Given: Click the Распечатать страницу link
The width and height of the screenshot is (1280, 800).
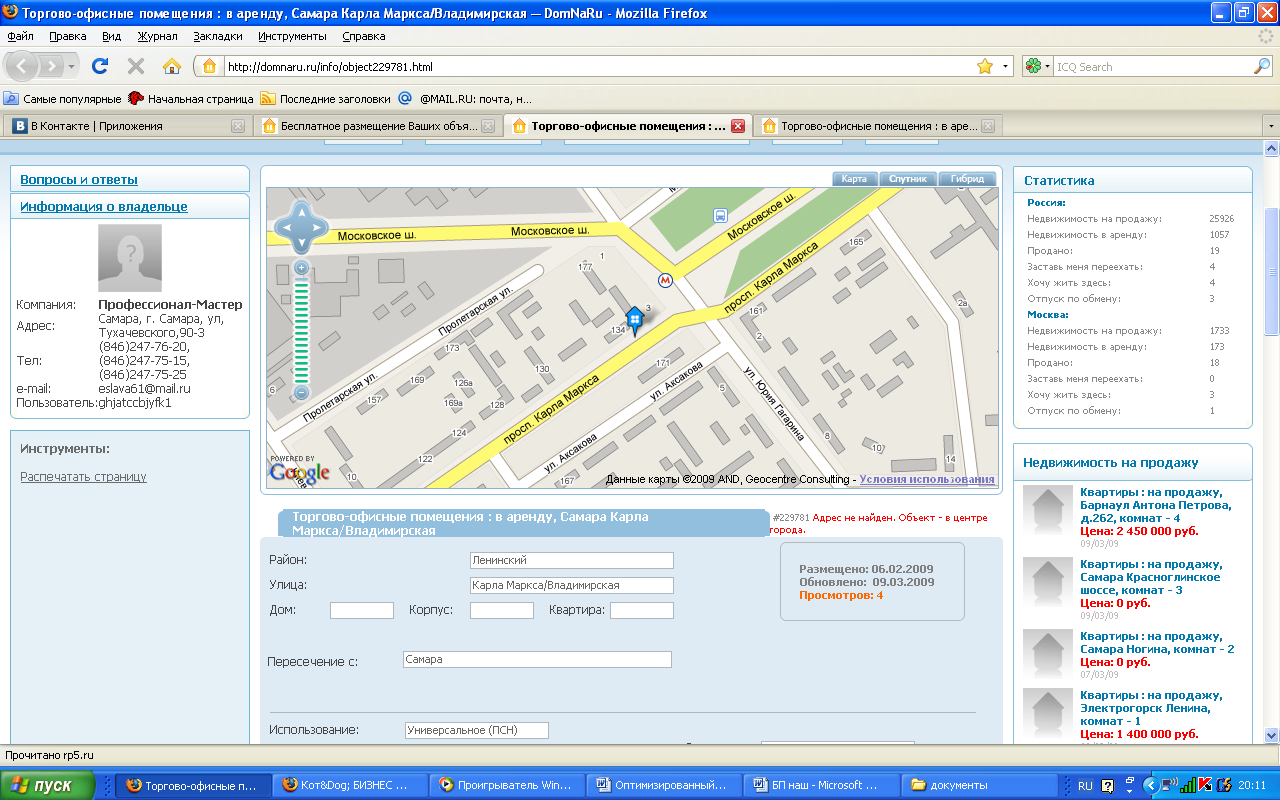Looking at the screenshot, I should 83,477.
